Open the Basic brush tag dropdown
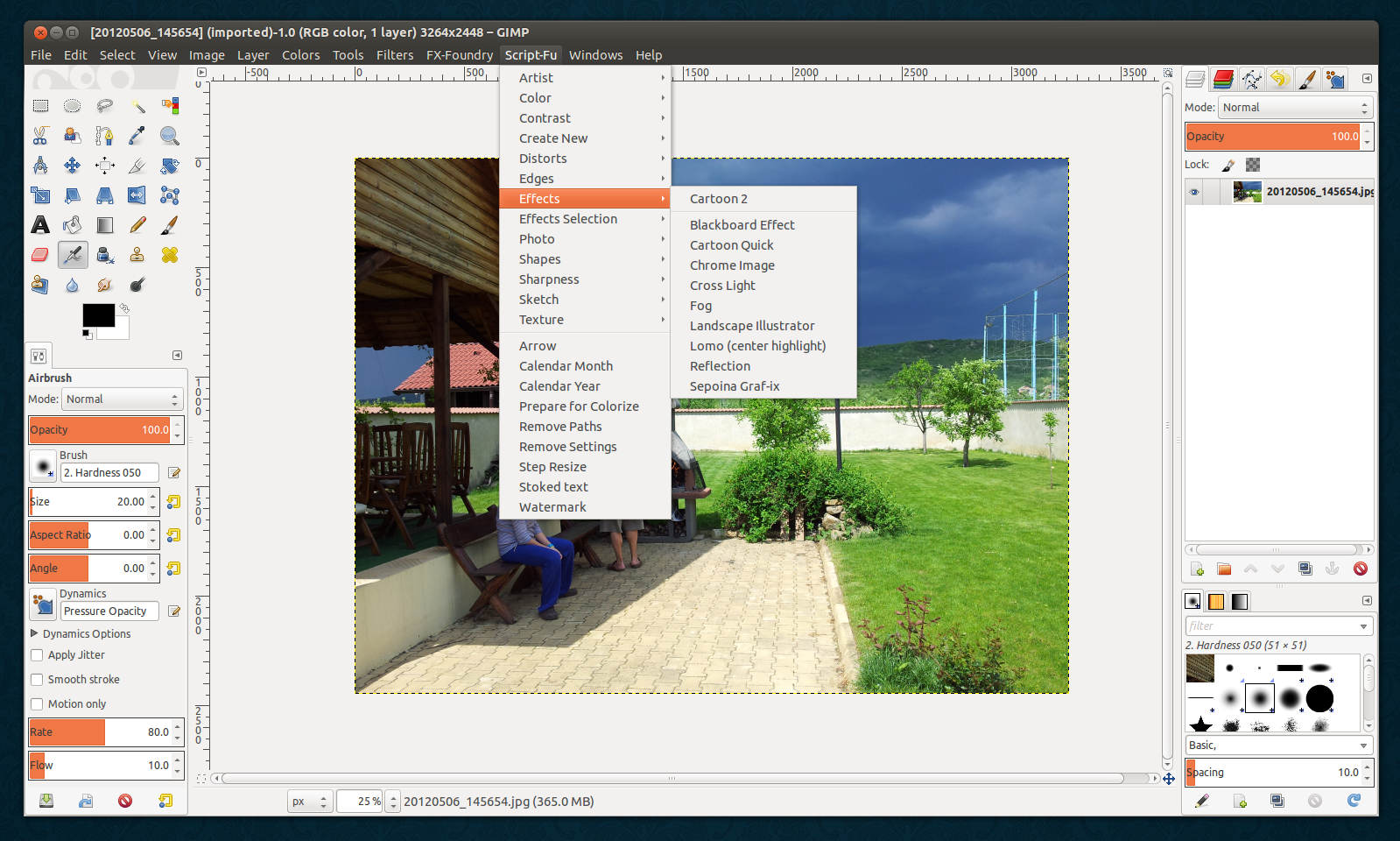This screenshot has width=1400, height=841. tap(1277, 746)
